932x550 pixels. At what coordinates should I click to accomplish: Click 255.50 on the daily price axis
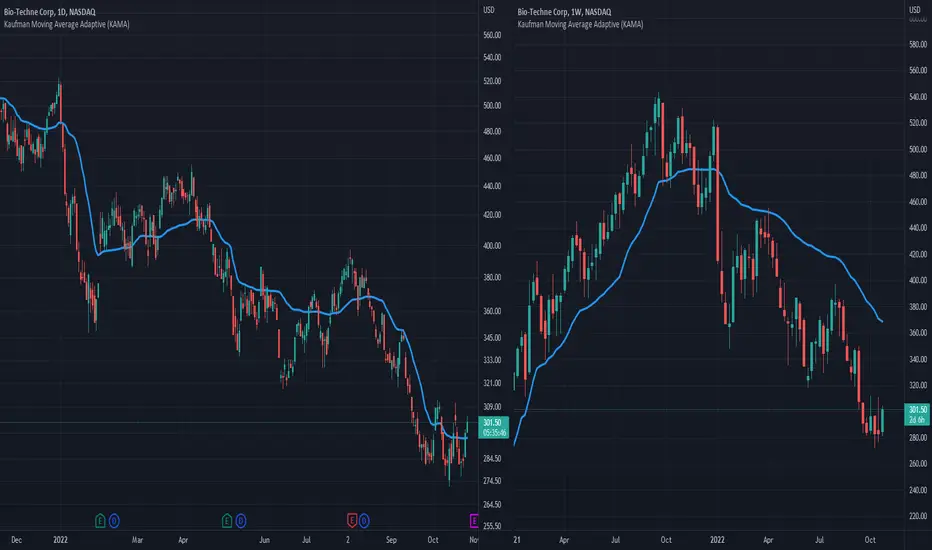point(492,526)
